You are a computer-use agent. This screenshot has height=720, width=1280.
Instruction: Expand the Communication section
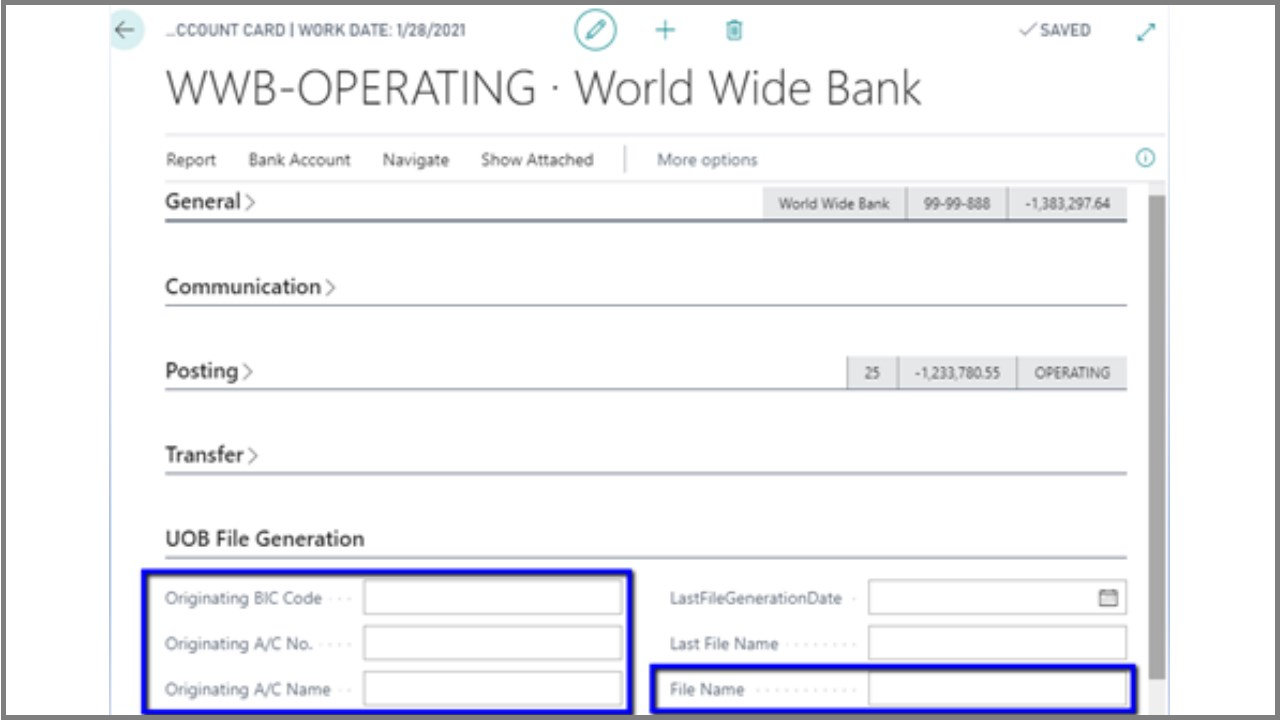(x=250, y=287)
